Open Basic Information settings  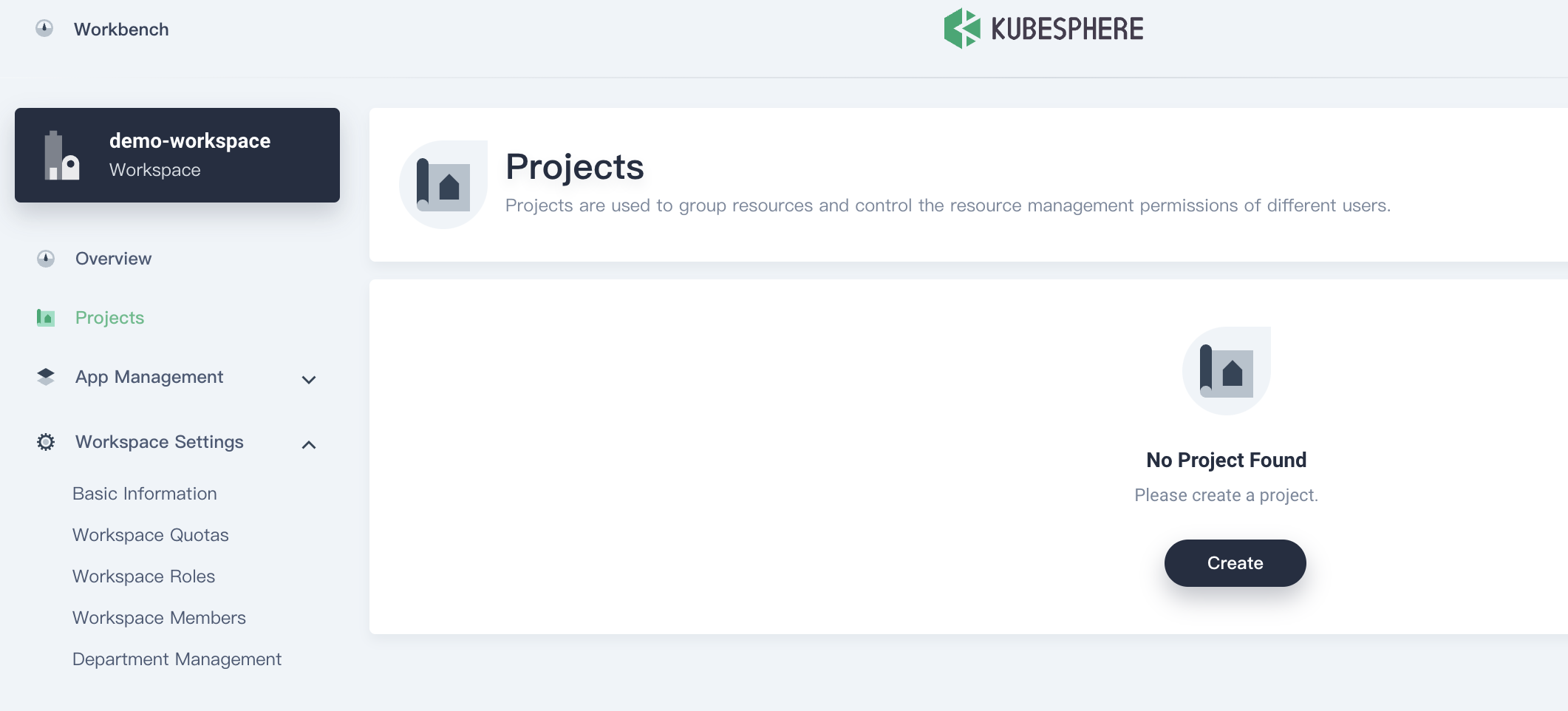[144, 493]
